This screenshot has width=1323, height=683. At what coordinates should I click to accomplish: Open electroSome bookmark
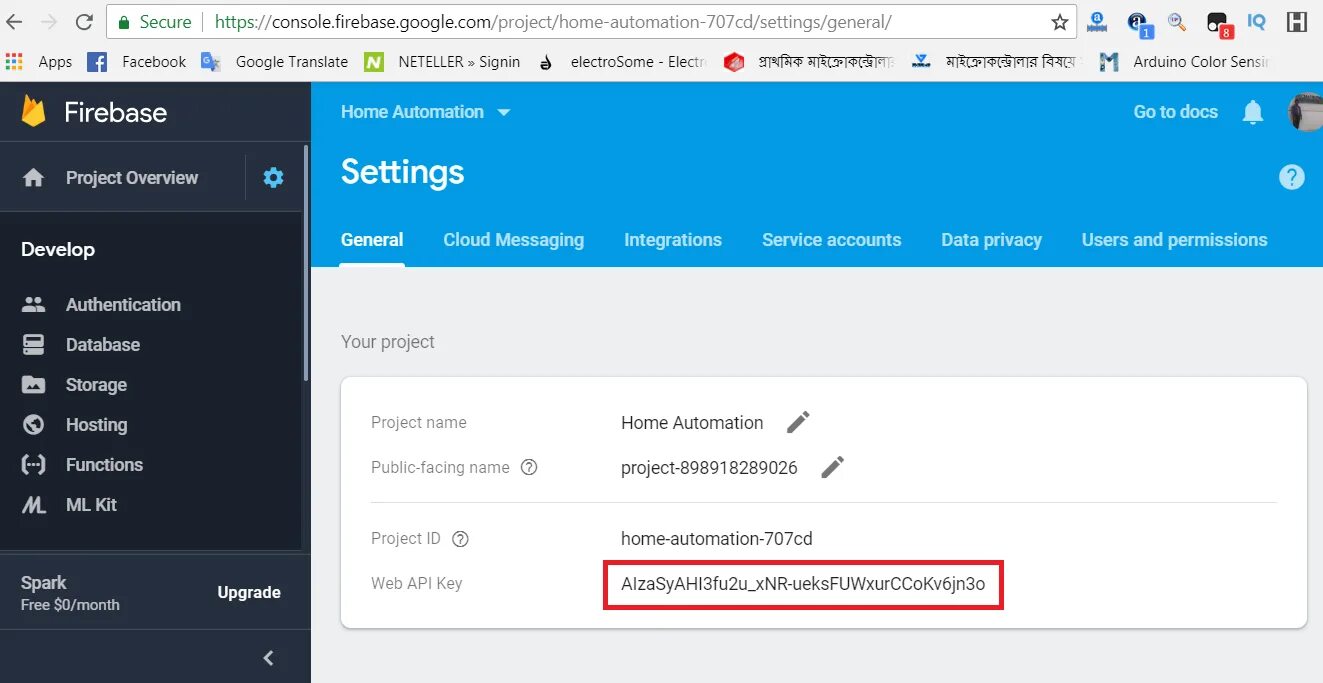pos(622,62)
